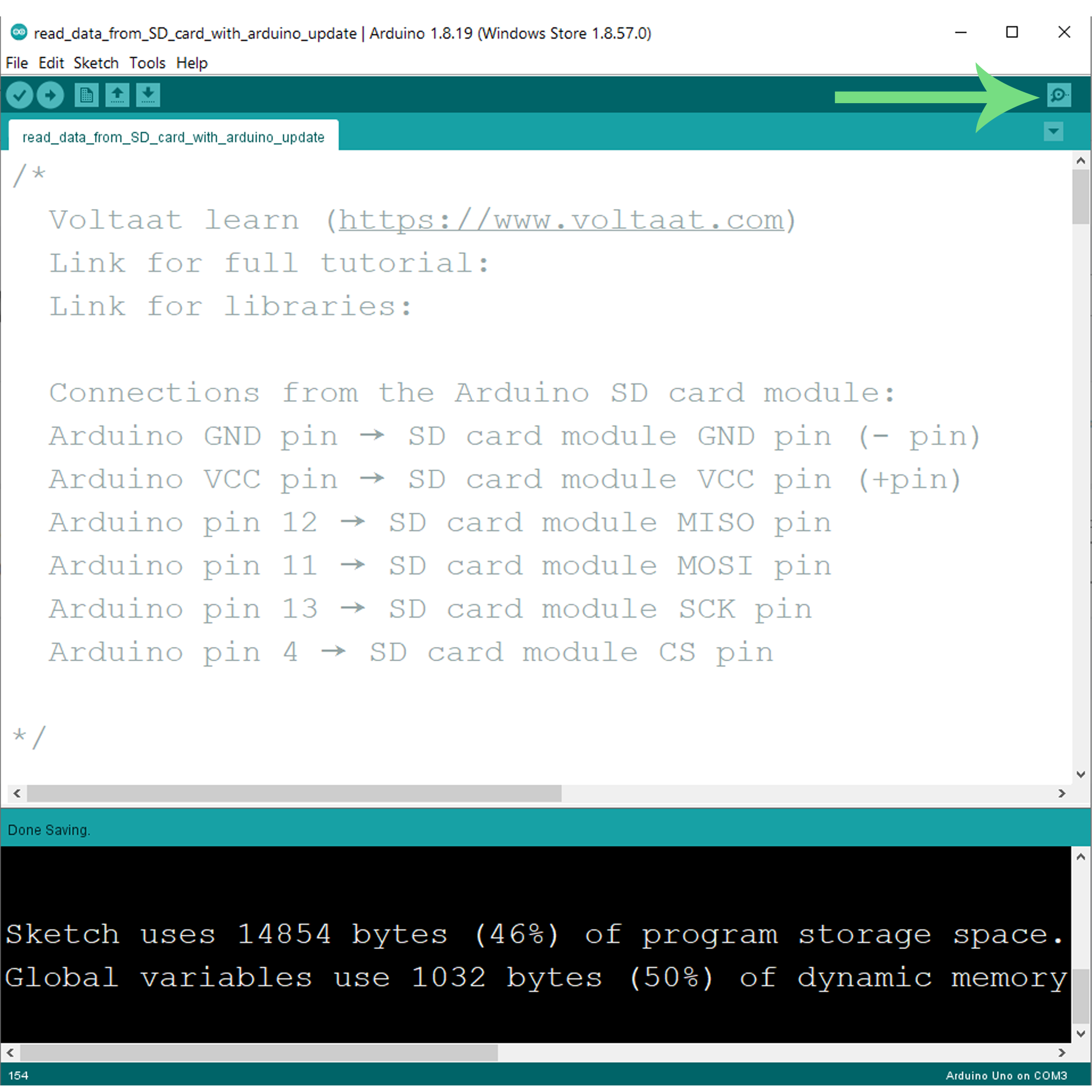Image resolution: width=1092 pixels, height=1092 pixels.
Task: Click editor vertical scrollbar down arrow
Action: [1081, 774]
